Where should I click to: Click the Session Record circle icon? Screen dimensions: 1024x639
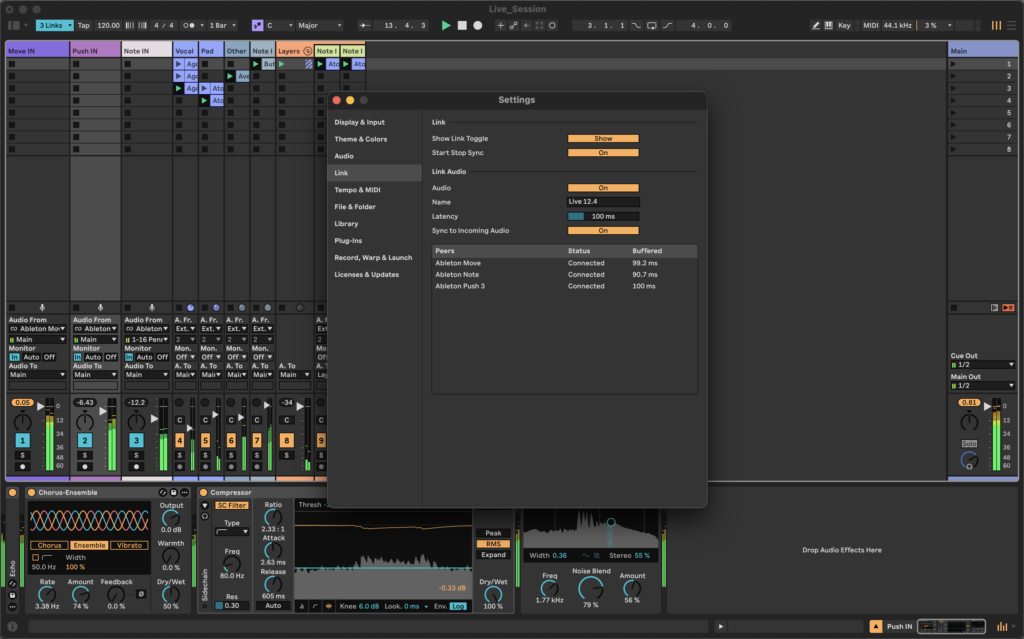click(552, 25)
